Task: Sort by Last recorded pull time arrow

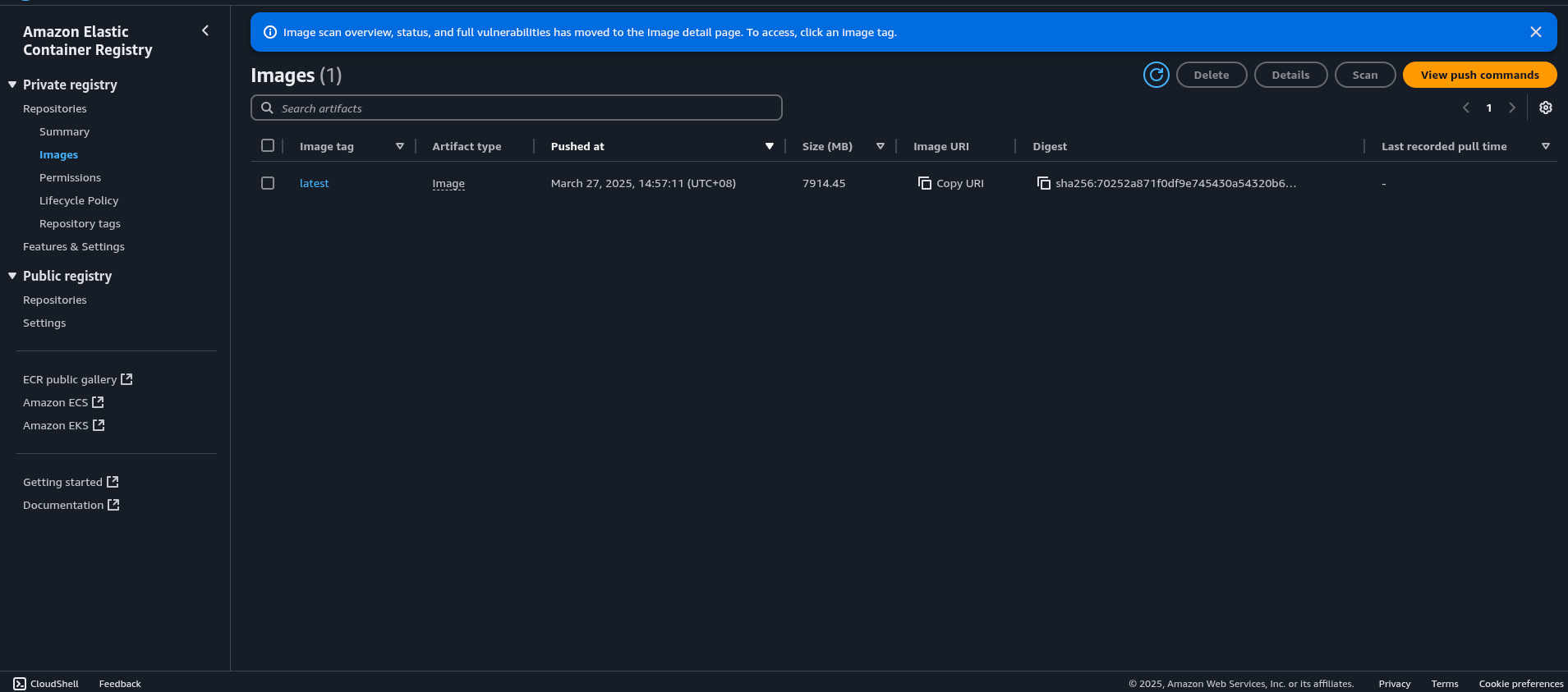Action: click(1546, 146)
